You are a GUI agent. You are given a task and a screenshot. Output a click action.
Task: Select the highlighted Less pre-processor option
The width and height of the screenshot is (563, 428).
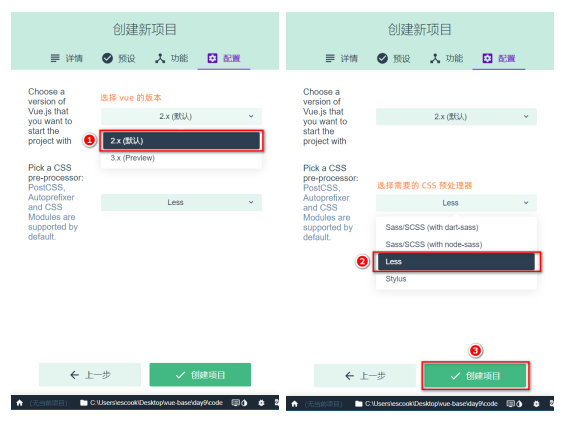click(456, 262)
